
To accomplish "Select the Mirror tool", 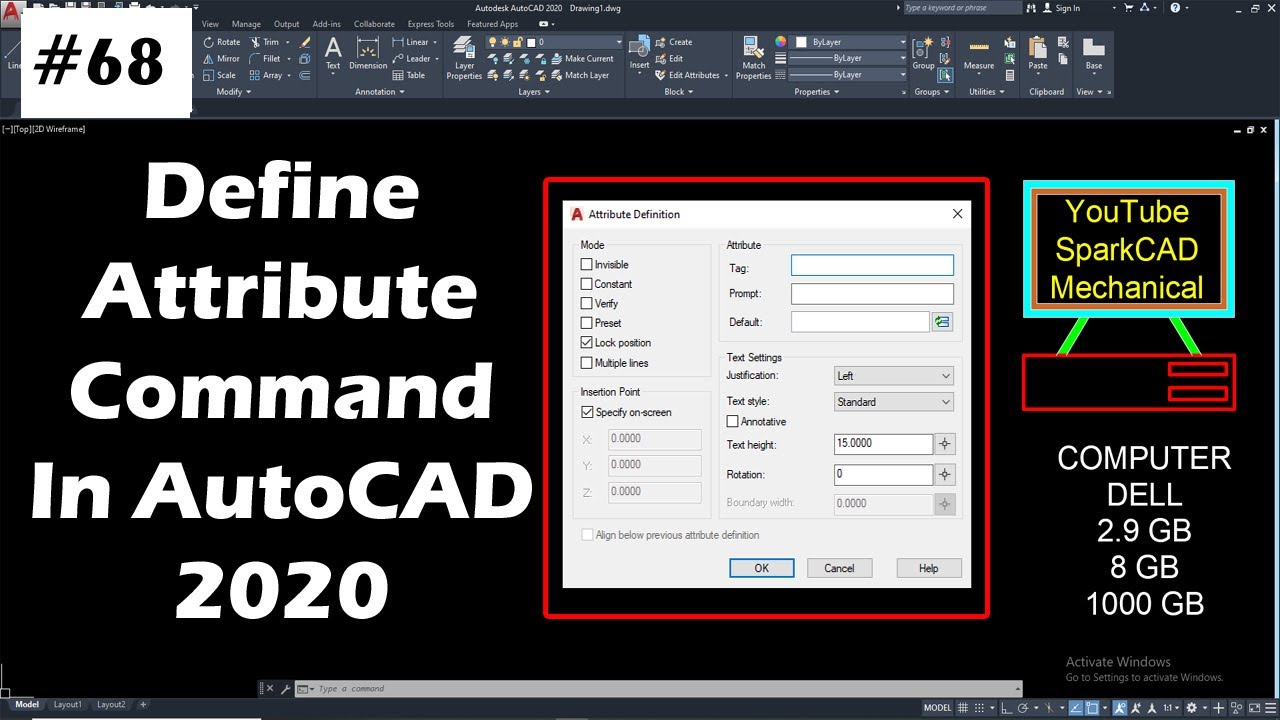I will 221,58.
